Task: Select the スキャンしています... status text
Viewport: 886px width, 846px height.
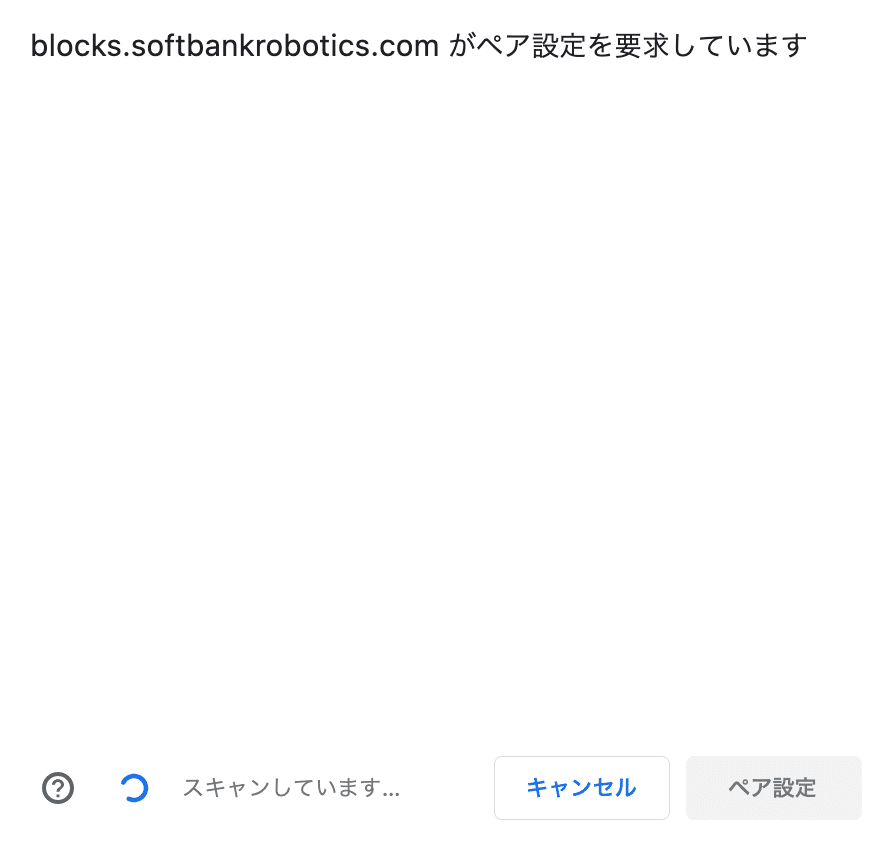Action: tap(291, 788)
